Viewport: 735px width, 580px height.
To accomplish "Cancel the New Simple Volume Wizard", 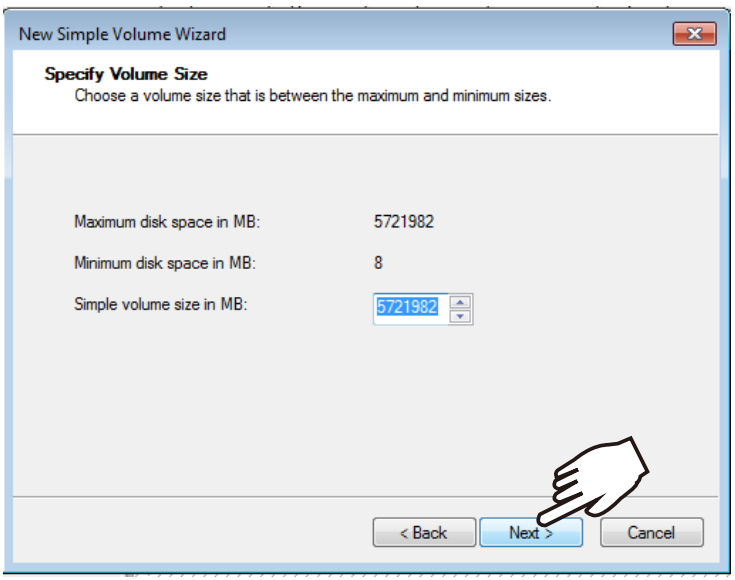I will 652,532.
